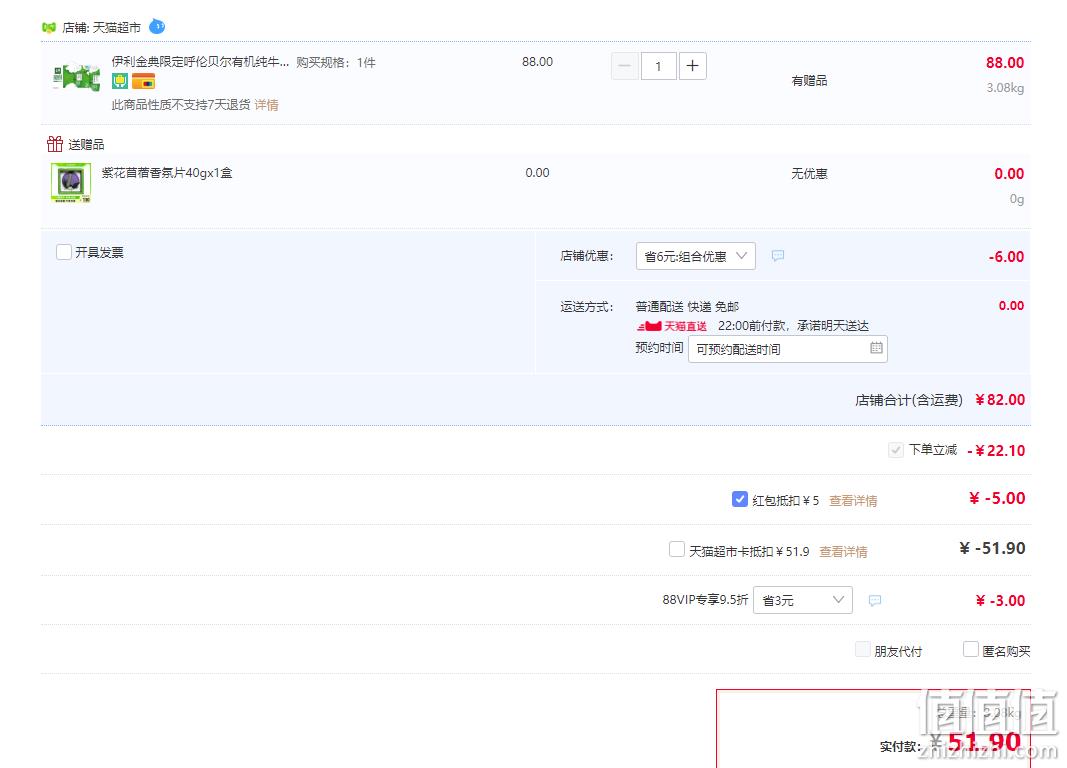Click the blue Wangwang chat icon beside 天猫超市
Image resolution: width=1067 pixels, height=768 pixels.
[157, 27]
